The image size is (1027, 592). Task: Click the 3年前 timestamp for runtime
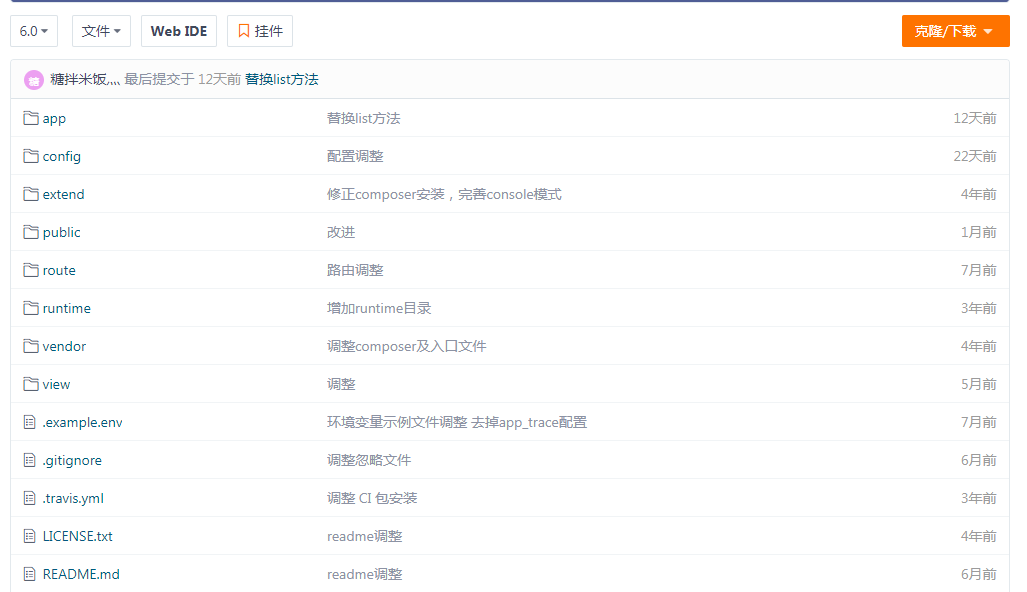979,308
